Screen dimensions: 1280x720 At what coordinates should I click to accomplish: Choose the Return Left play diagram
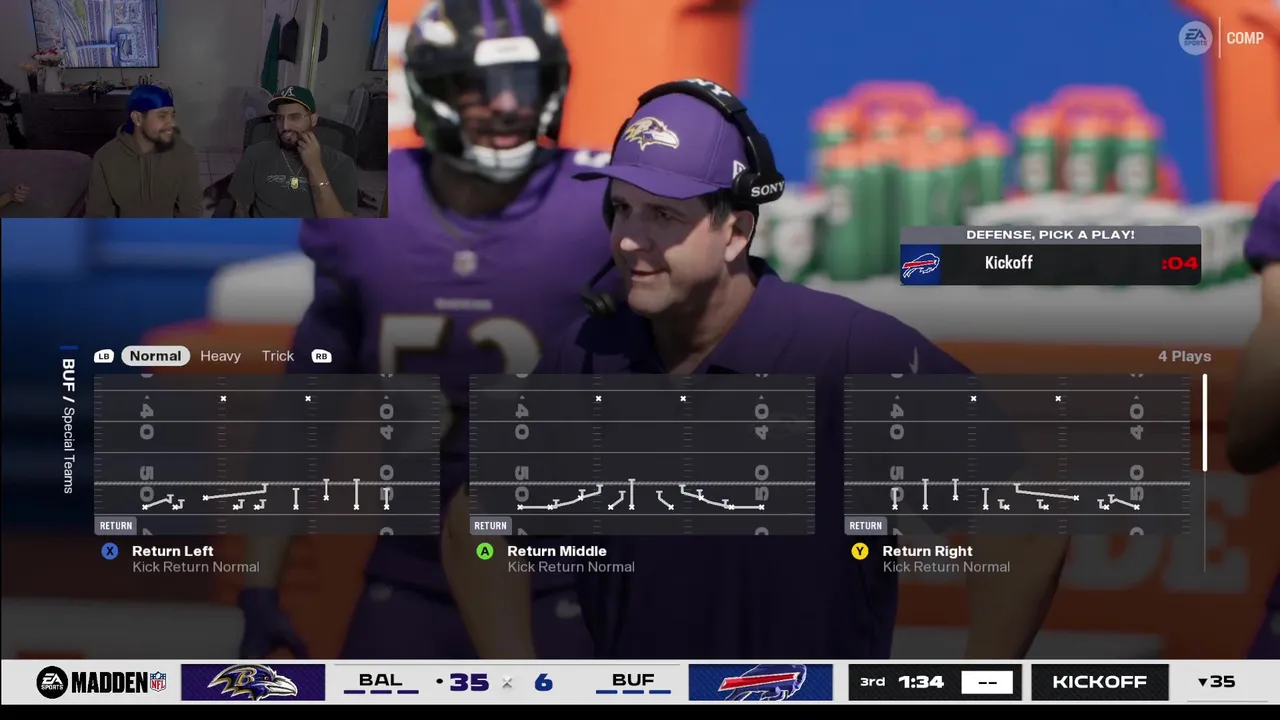click(x=267, y=454)
